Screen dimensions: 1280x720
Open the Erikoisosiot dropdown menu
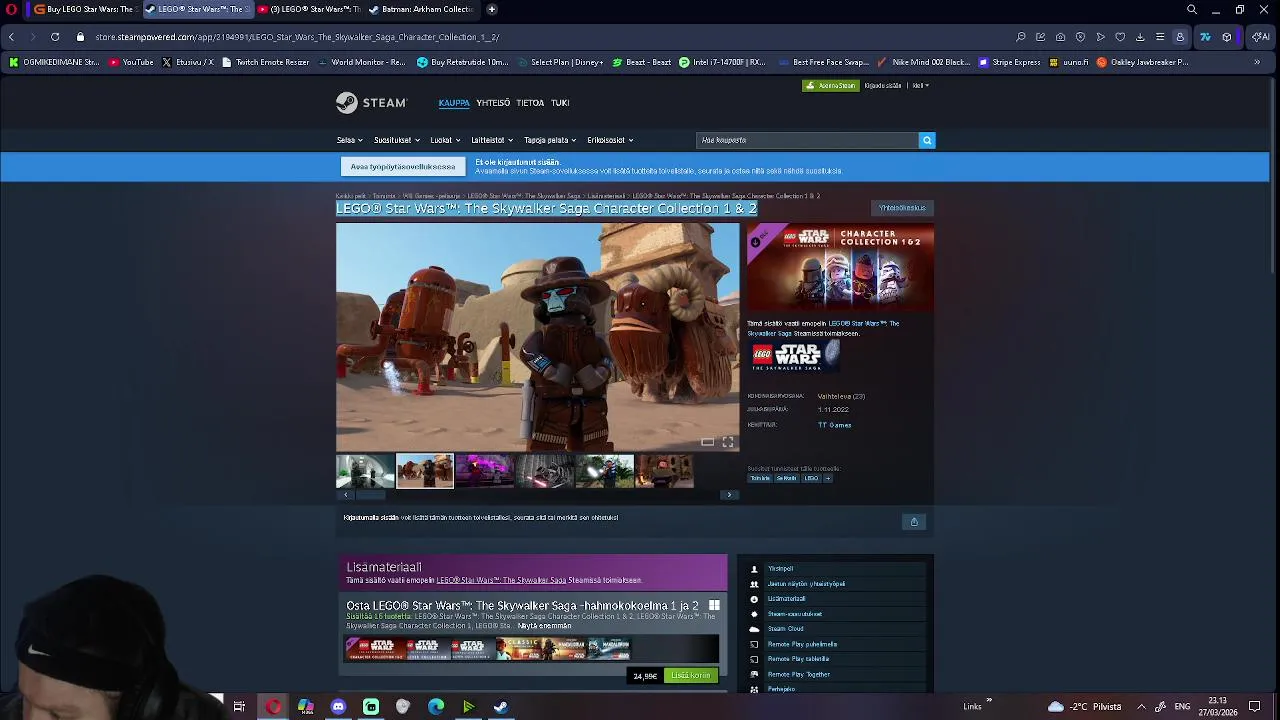click(610, 140)
